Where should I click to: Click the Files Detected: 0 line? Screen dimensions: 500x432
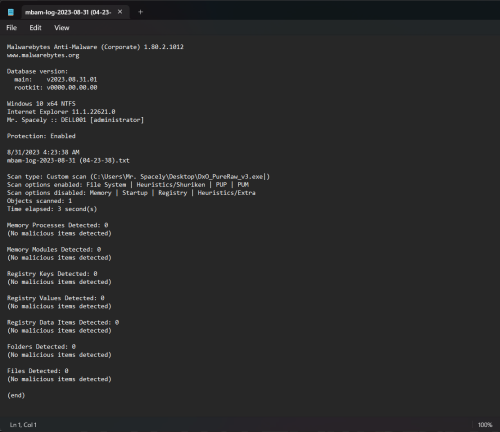coord(38,371)
